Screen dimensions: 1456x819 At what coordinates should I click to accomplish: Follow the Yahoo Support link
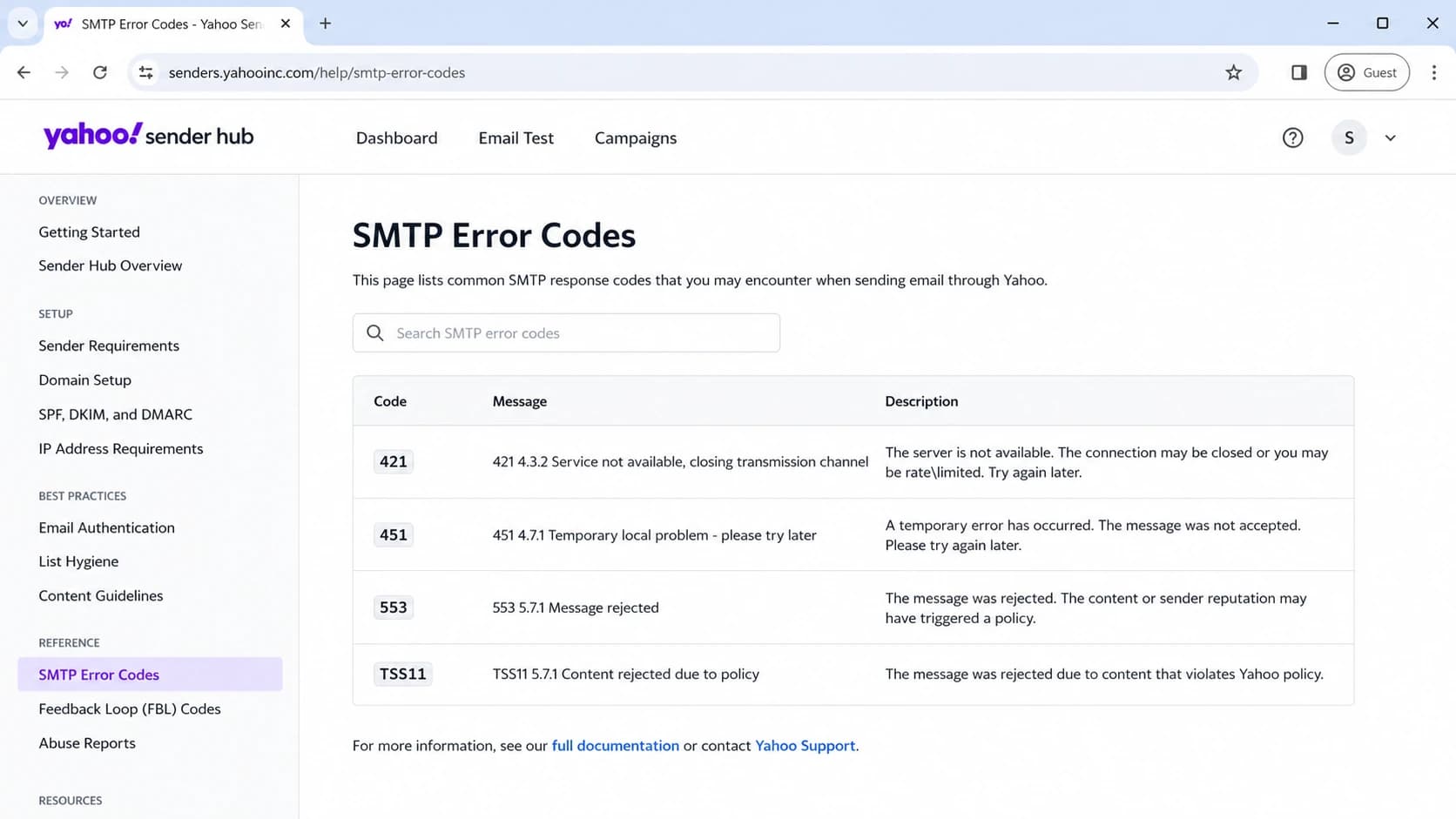(x=805, y=745)
